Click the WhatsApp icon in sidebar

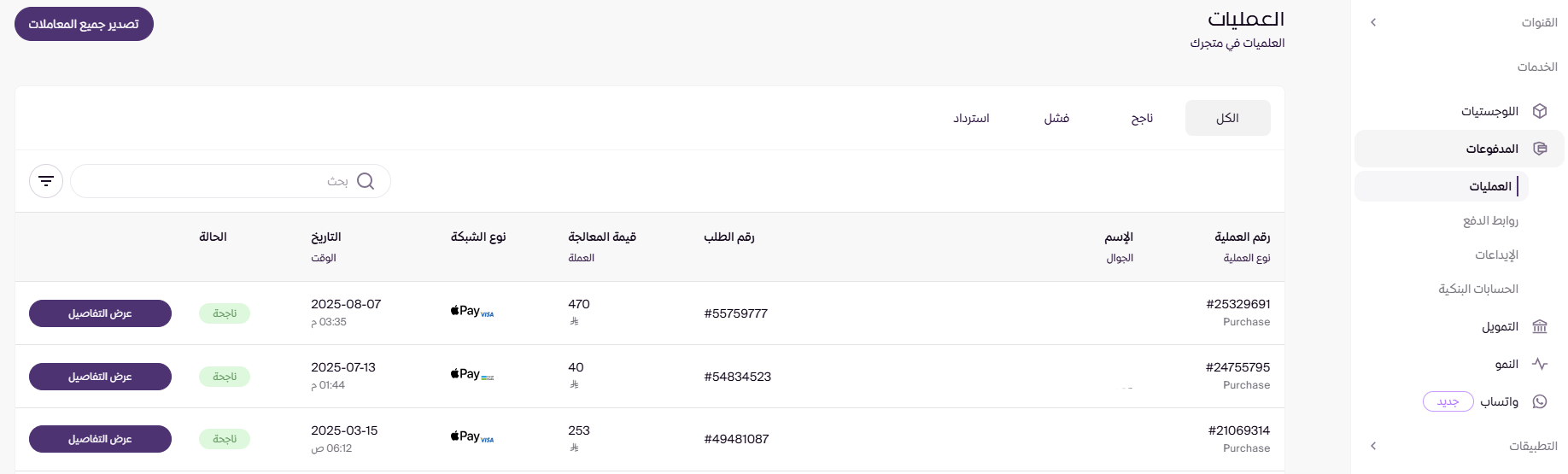click(x=1540, y=401)
